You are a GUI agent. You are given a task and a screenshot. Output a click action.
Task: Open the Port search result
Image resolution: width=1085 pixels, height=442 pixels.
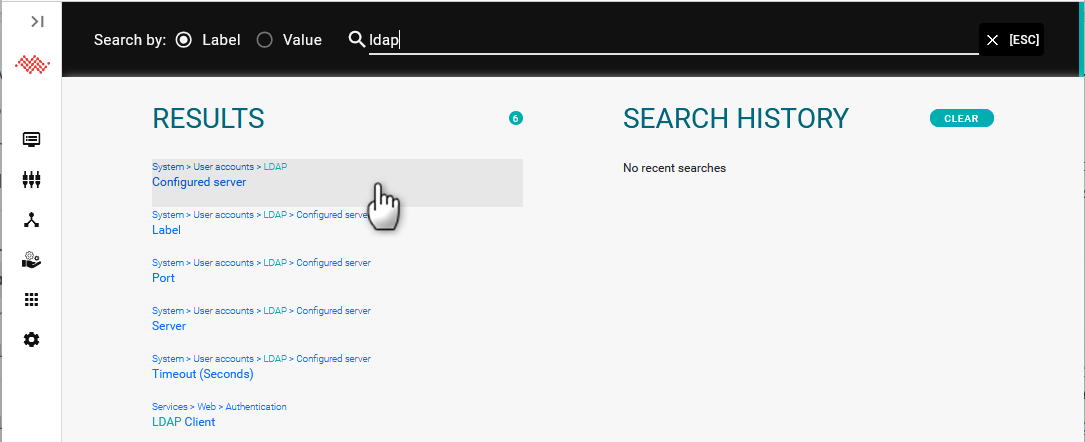point(163,278)
